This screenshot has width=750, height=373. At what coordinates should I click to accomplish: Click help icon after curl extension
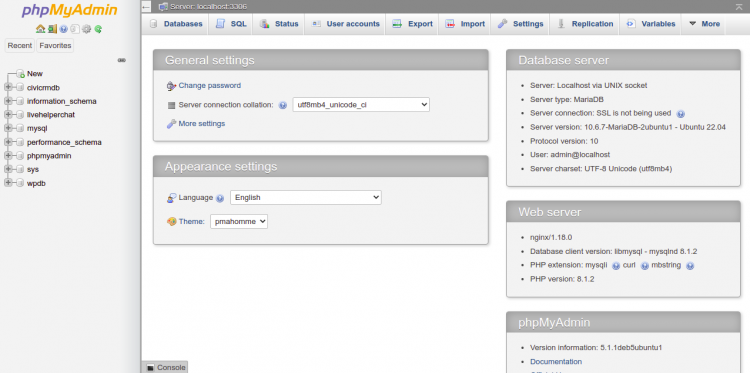click(x=644, y=266)
